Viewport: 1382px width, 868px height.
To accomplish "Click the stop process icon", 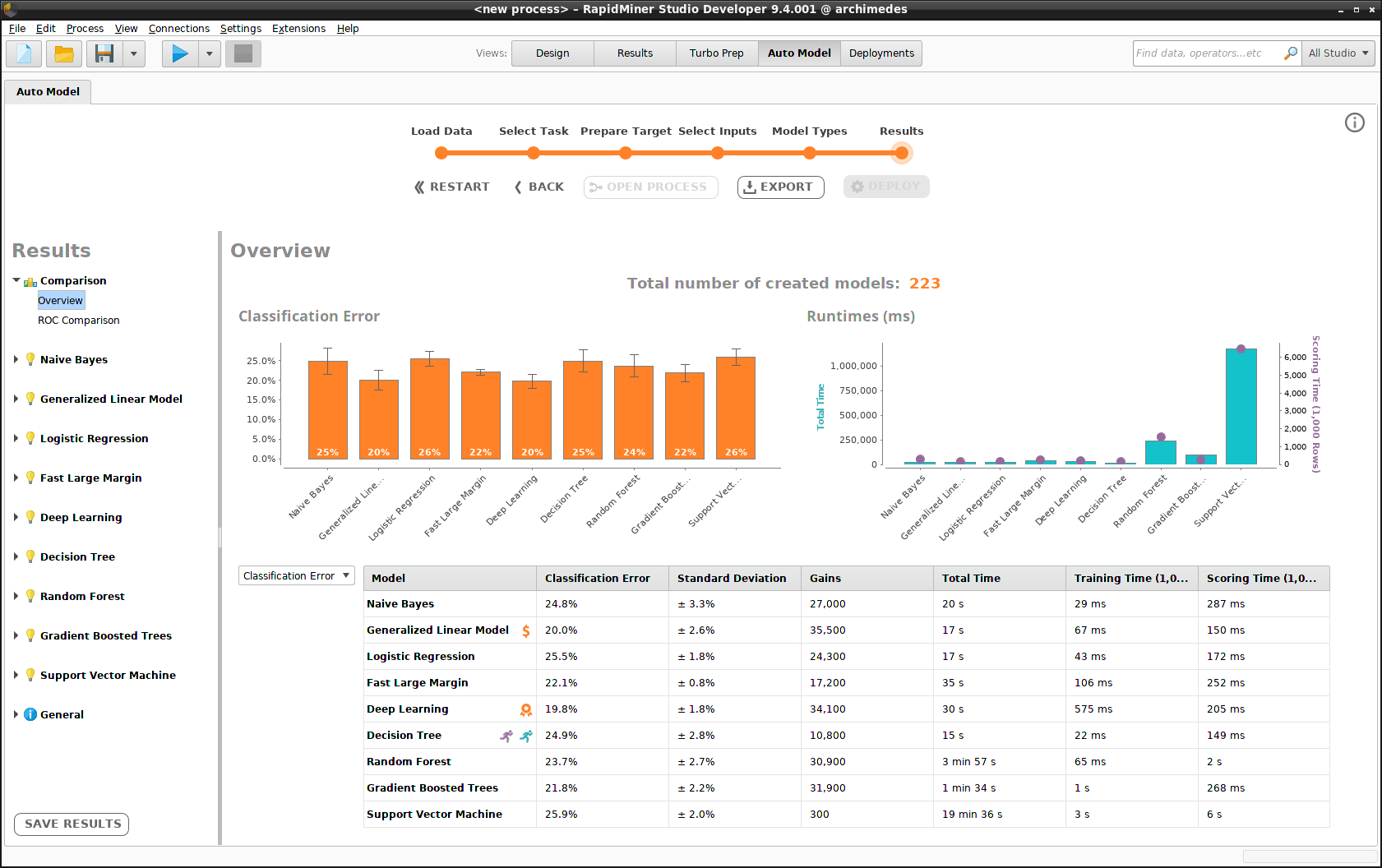I will click(243, 54).
